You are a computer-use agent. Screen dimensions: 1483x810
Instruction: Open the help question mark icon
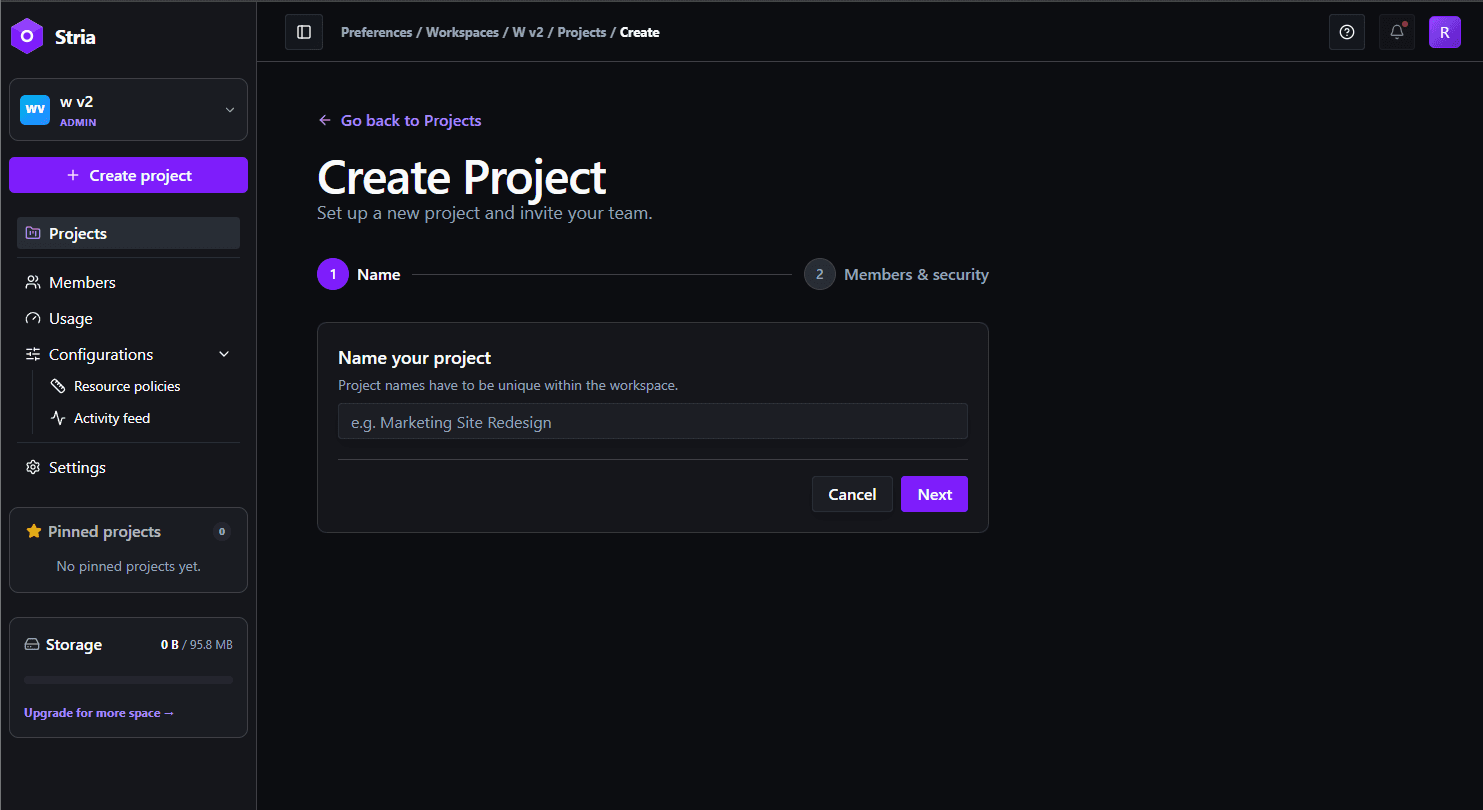1347,32
